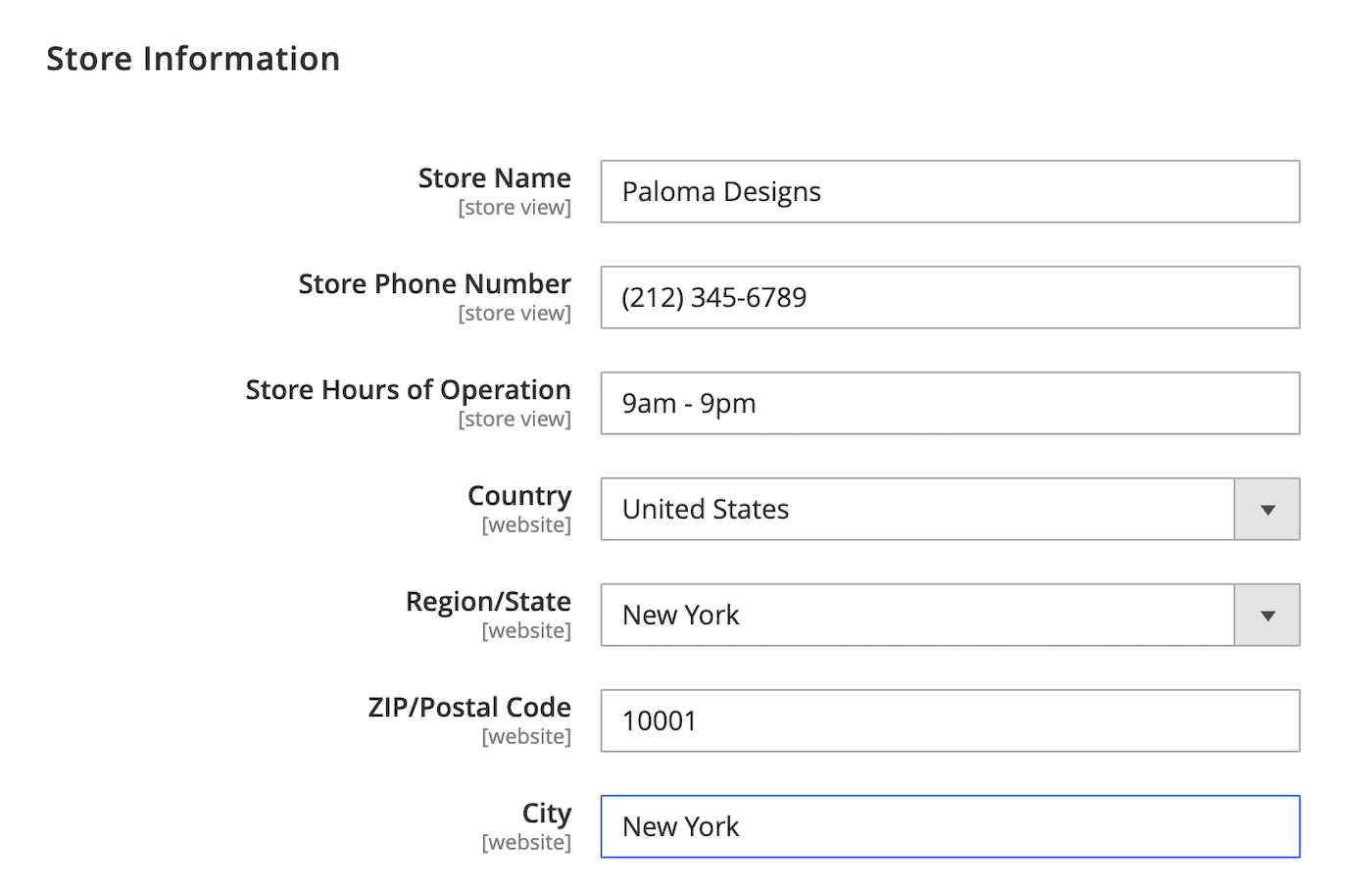Select the text Paloma Designs in its field
Screen dimensions: 1372x891
pos(721,191)
